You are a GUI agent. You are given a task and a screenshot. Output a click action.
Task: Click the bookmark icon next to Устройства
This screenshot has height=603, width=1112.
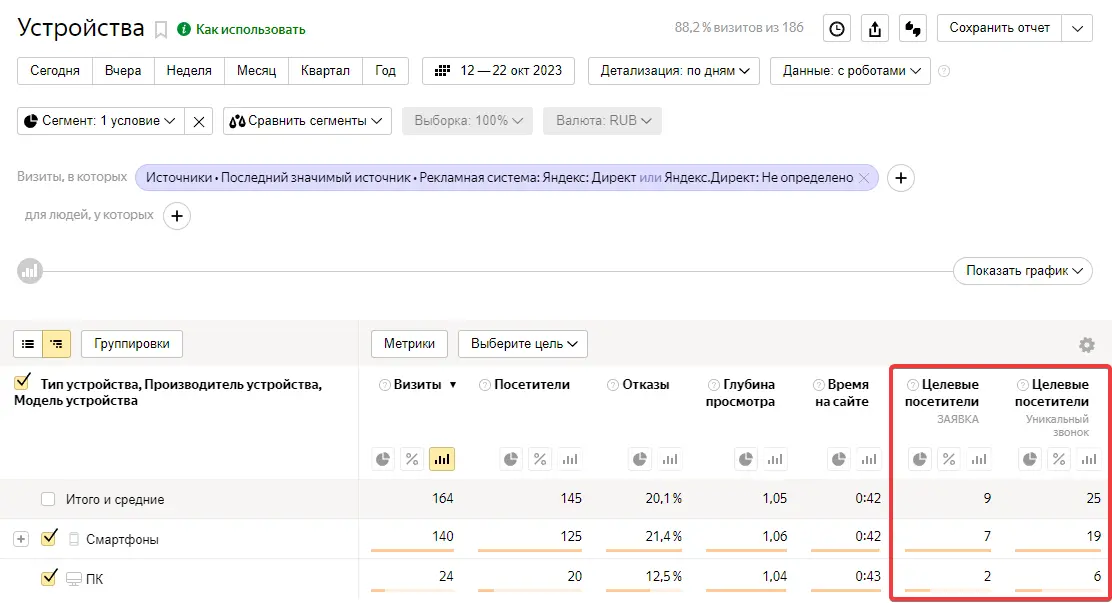pos(161,30)
